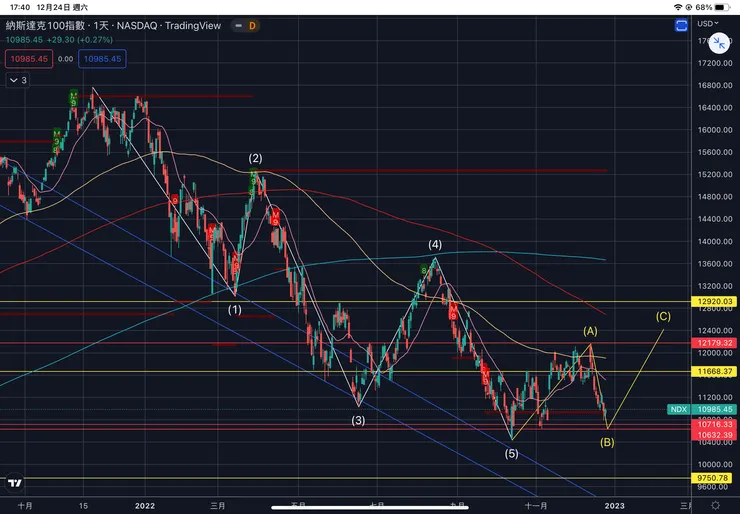Click the 16800.00 price scale label
Viewport: 740px width, 514px height.
coord(715,85)
